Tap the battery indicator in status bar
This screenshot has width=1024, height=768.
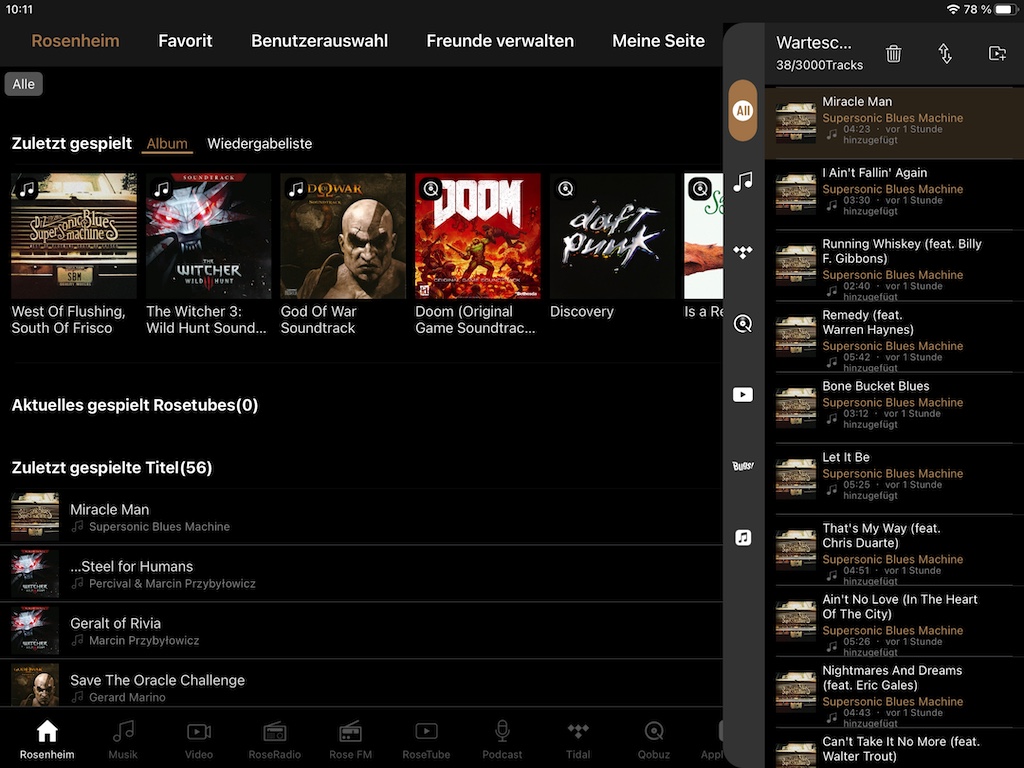(x=1006, y=9)
